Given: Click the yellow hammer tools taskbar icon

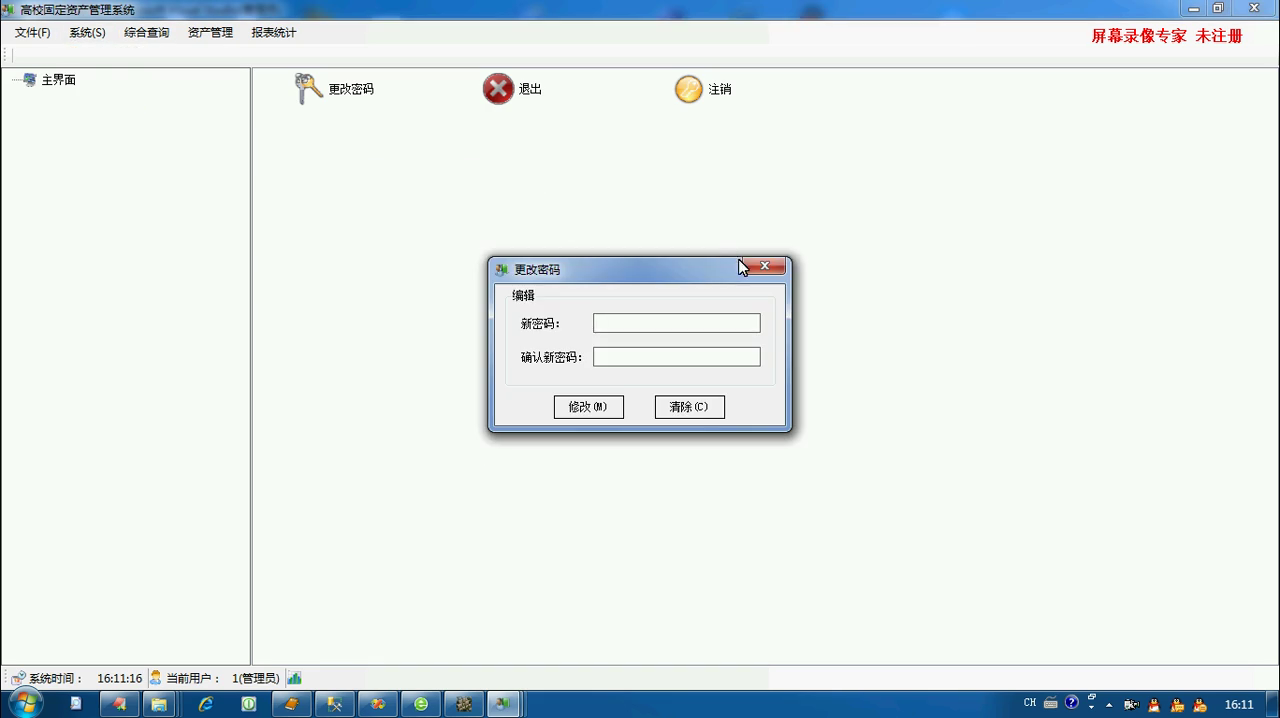Looking at the screenshot, I should (335, 704).
